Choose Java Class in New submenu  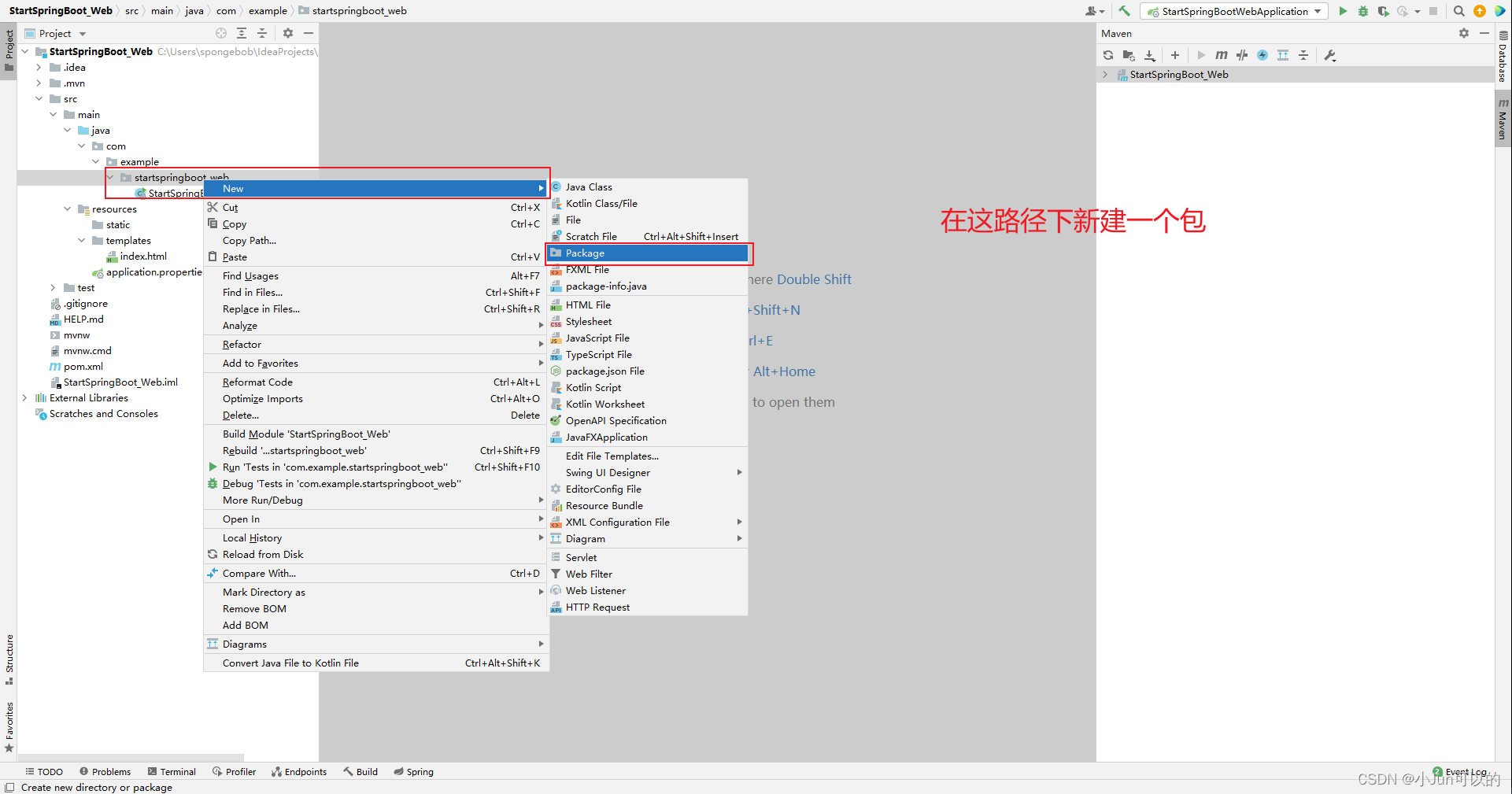pos(648,187)
